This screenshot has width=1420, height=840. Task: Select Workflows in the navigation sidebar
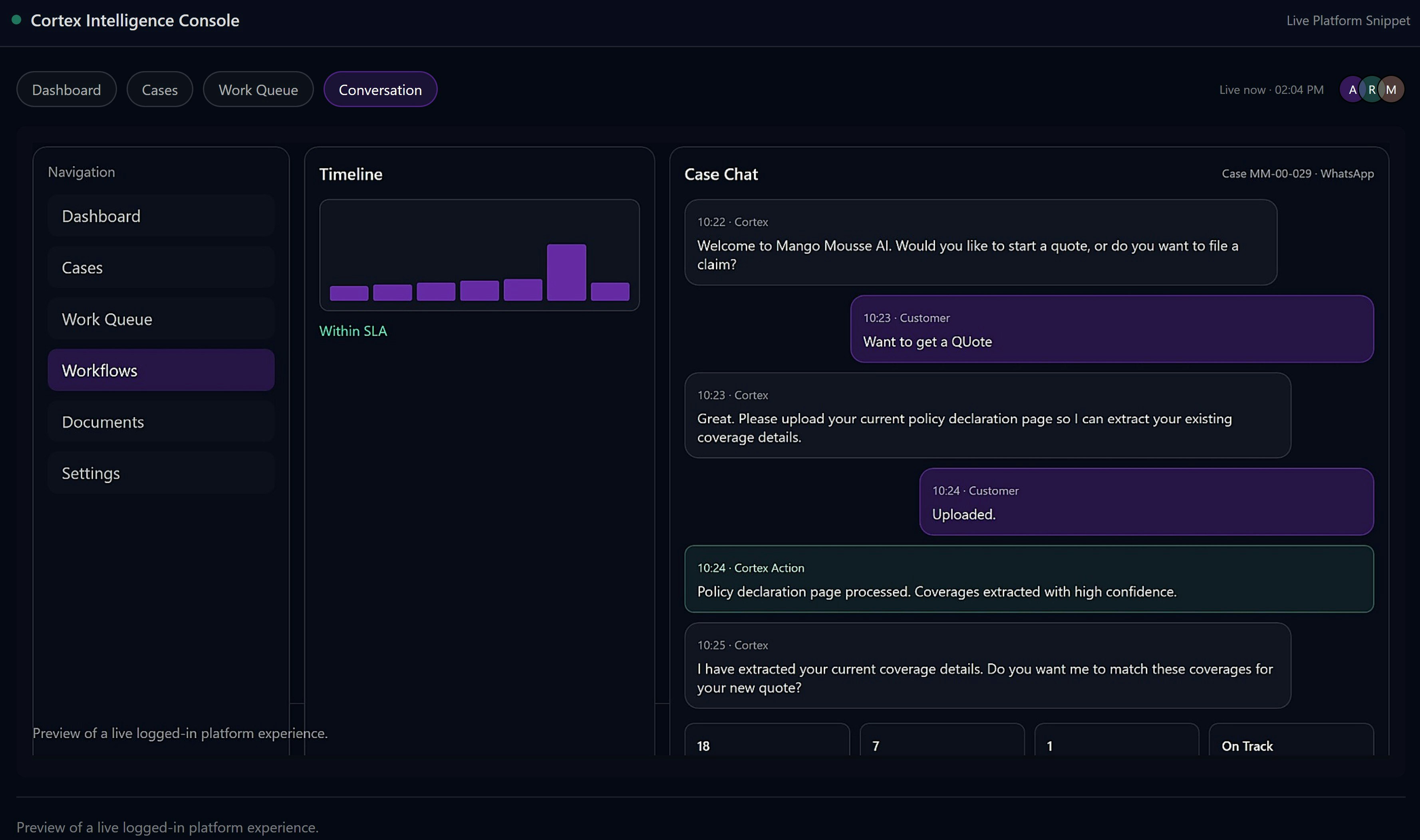pyautogui.click(x=161, y=369)
